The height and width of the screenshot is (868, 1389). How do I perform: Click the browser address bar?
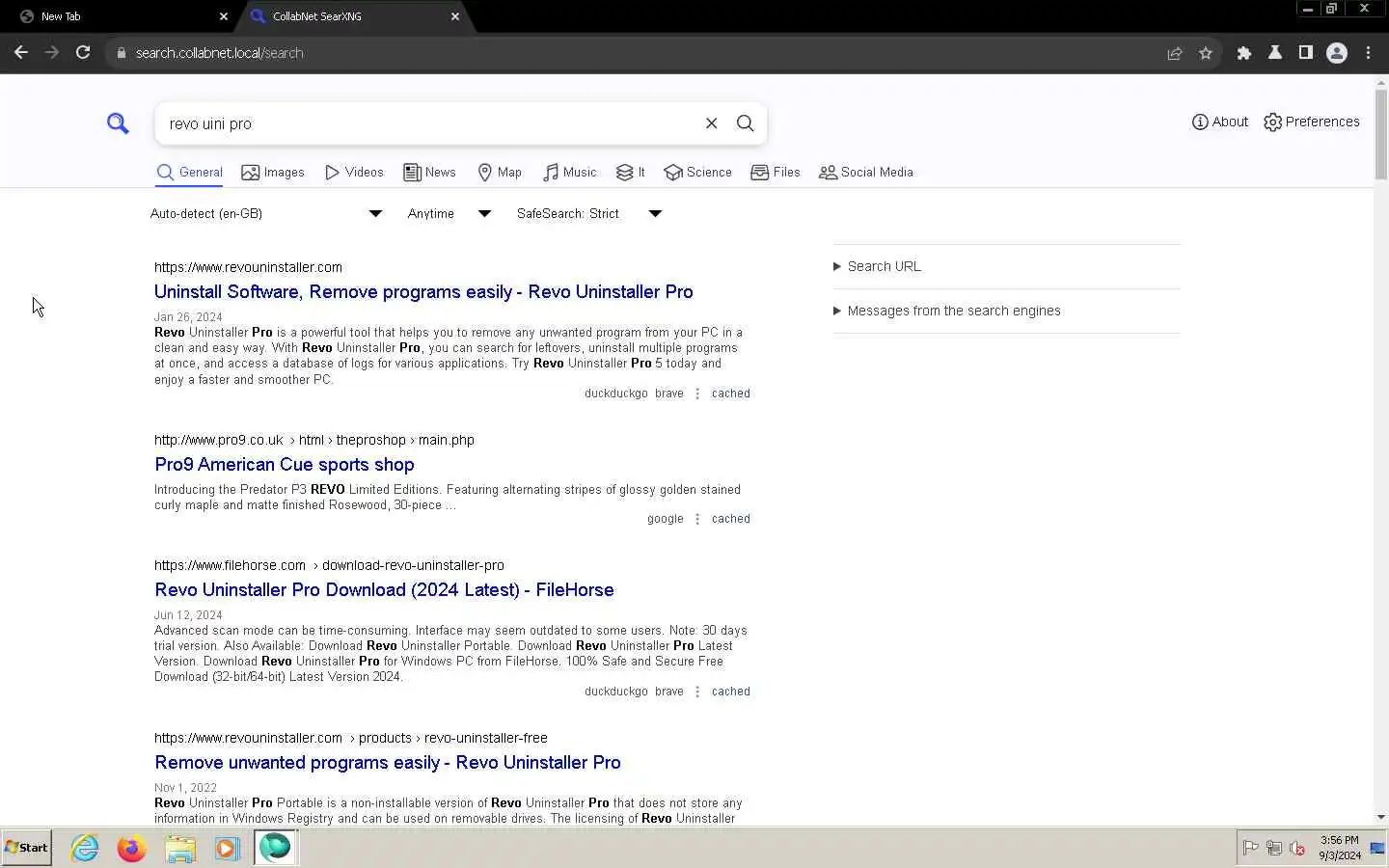[x=637, y=53]
